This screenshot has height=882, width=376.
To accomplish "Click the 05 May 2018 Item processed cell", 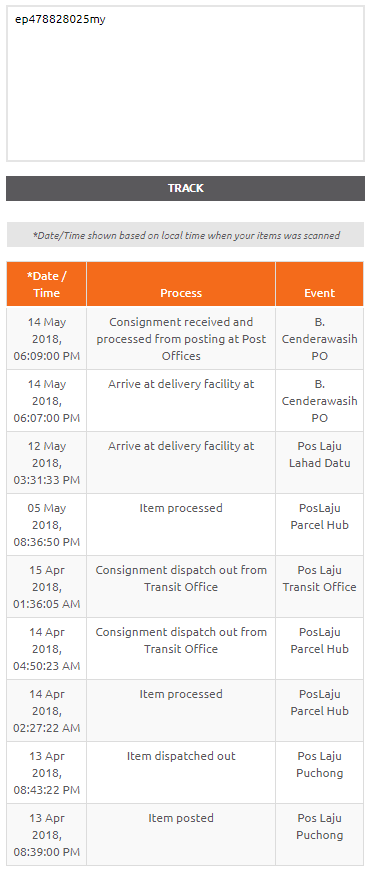I will coord(181,524).
